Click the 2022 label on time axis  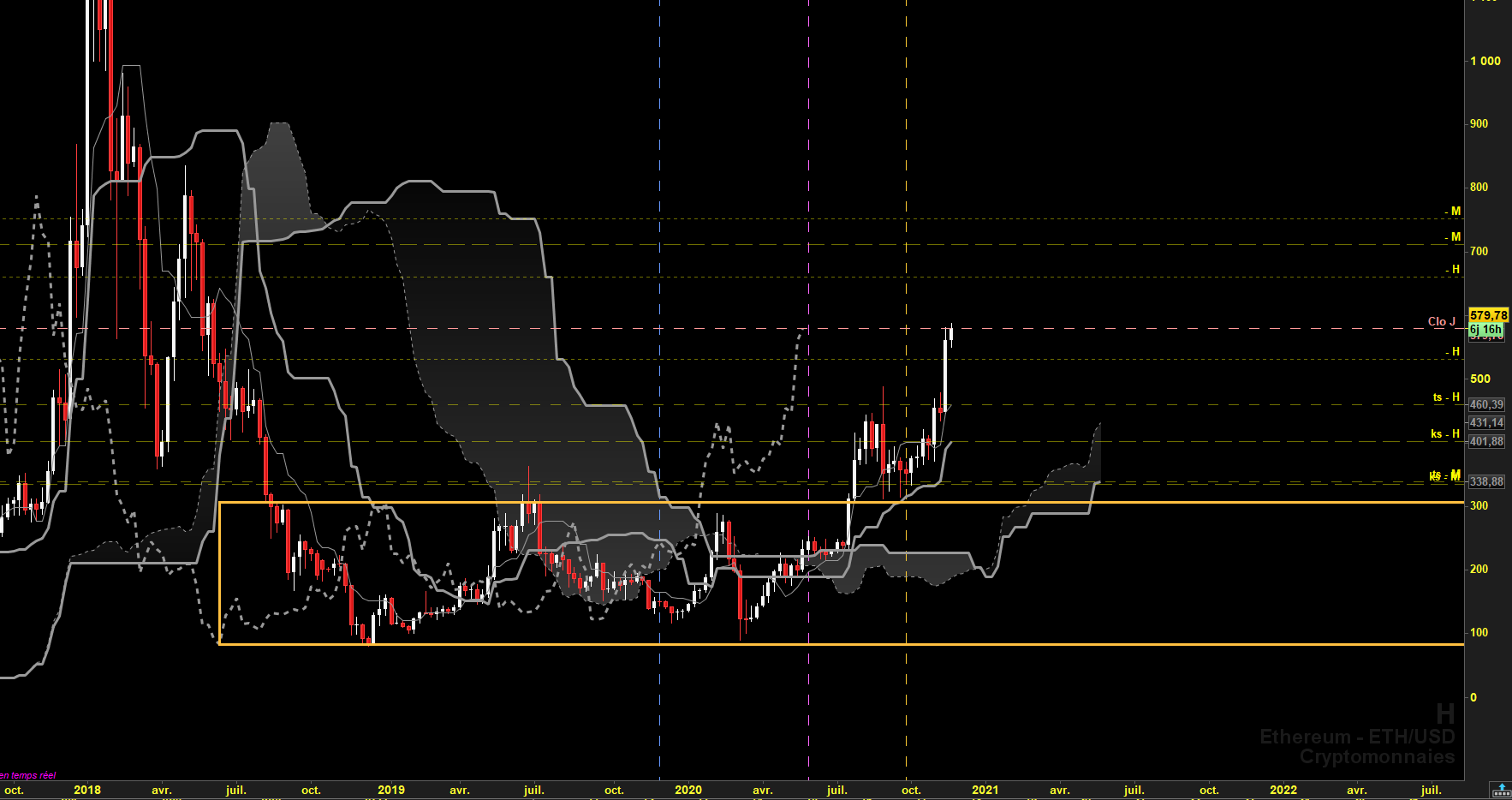pyautogui.click(x=1283, y=790)
